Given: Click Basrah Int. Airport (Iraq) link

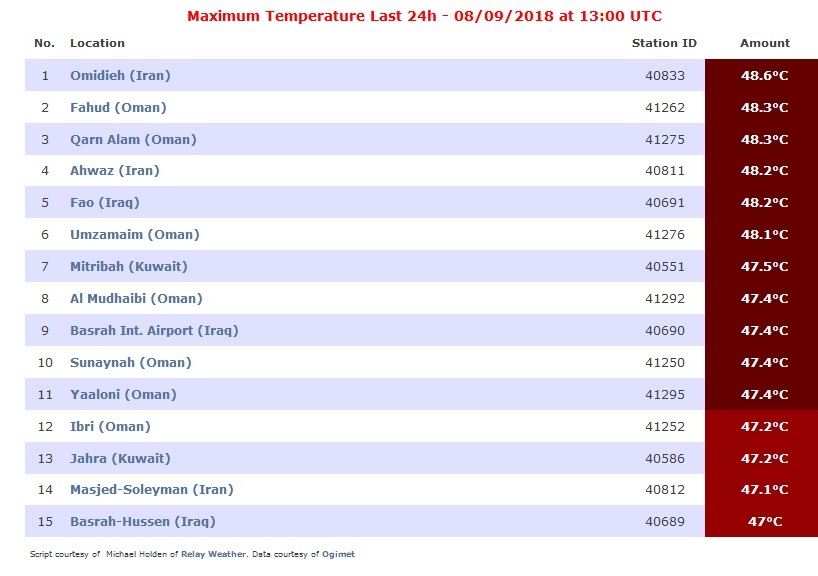Looking at the screenshot, I should pyautogui.click(x=154, y=331).
